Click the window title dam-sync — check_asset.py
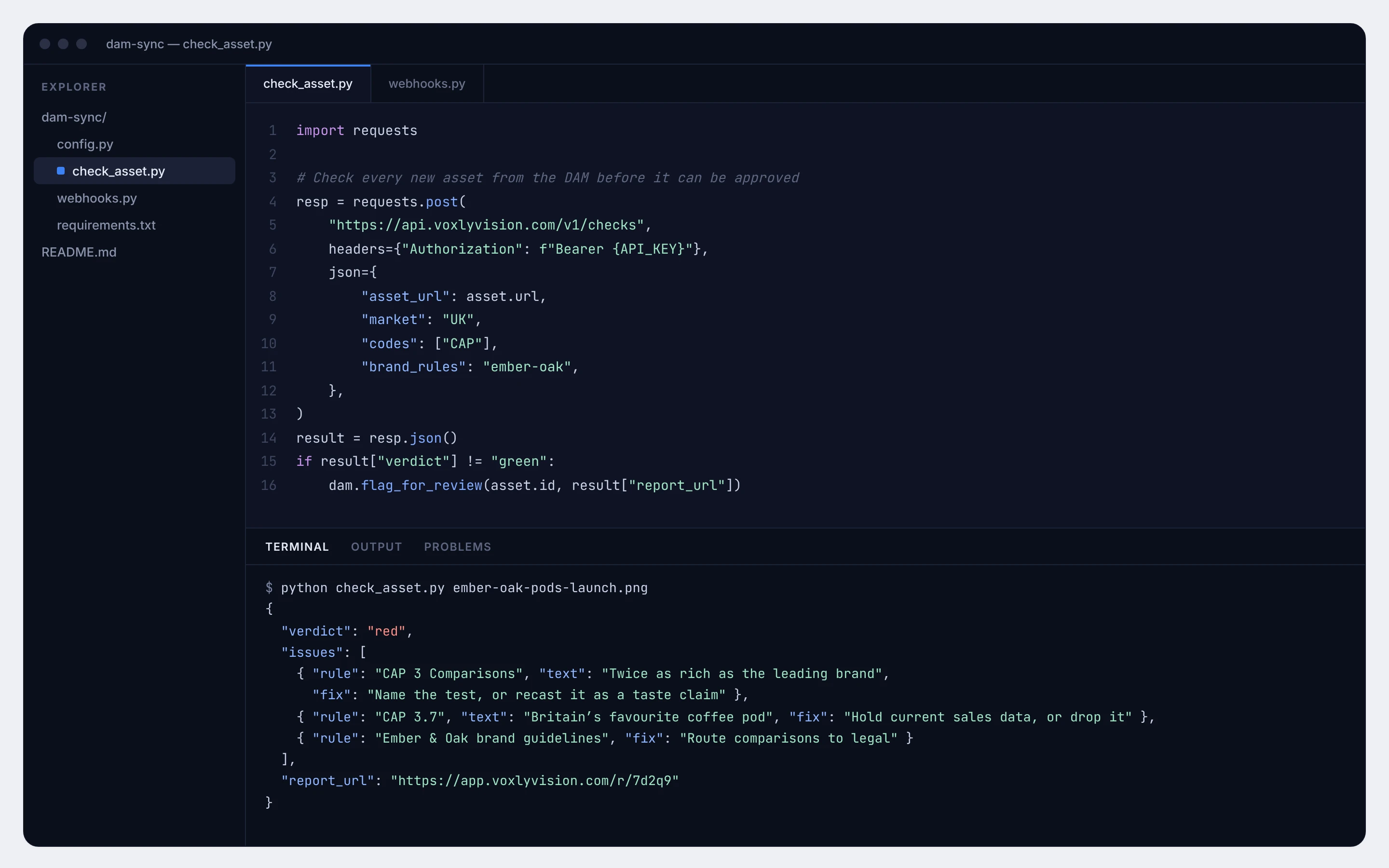 point(189,44)
